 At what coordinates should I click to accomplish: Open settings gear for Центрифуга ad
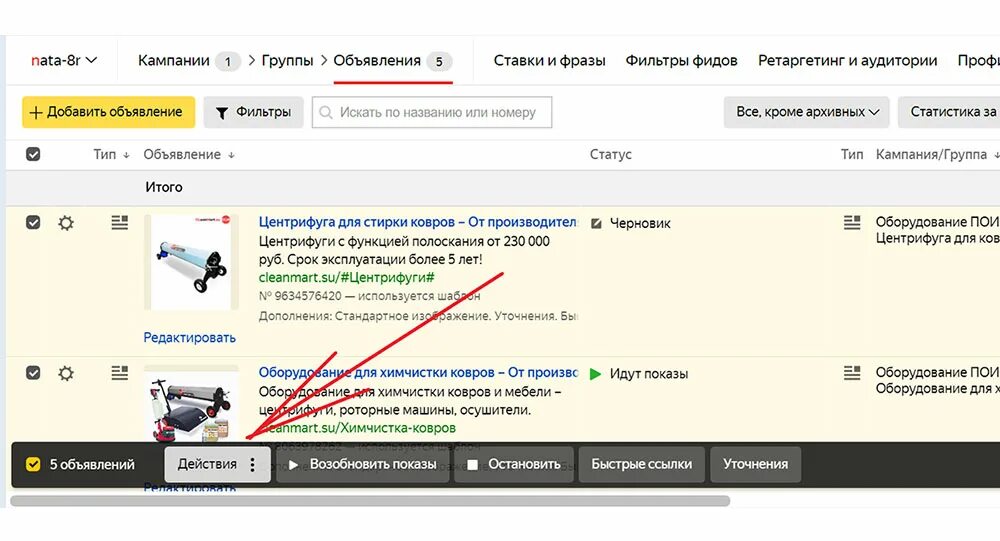click(x=66, y=223)
